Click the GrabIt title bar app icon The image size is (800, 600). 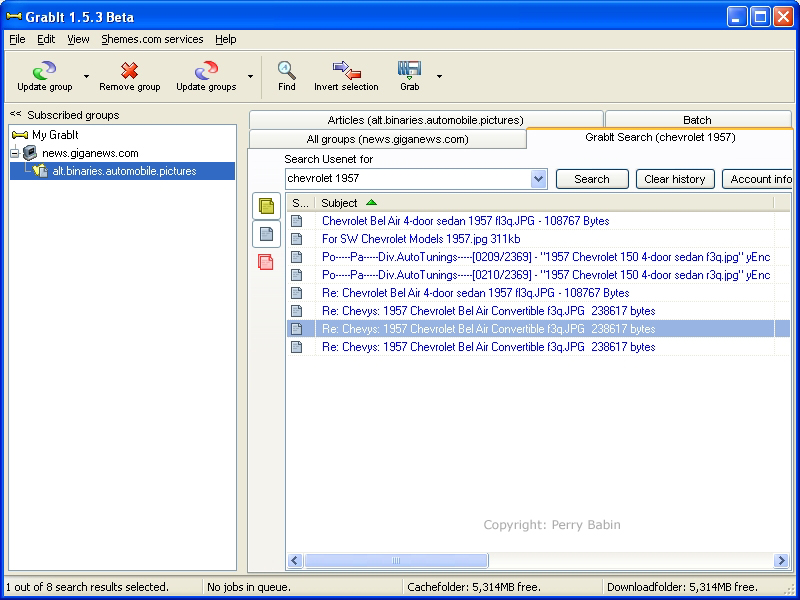point(14,17)
